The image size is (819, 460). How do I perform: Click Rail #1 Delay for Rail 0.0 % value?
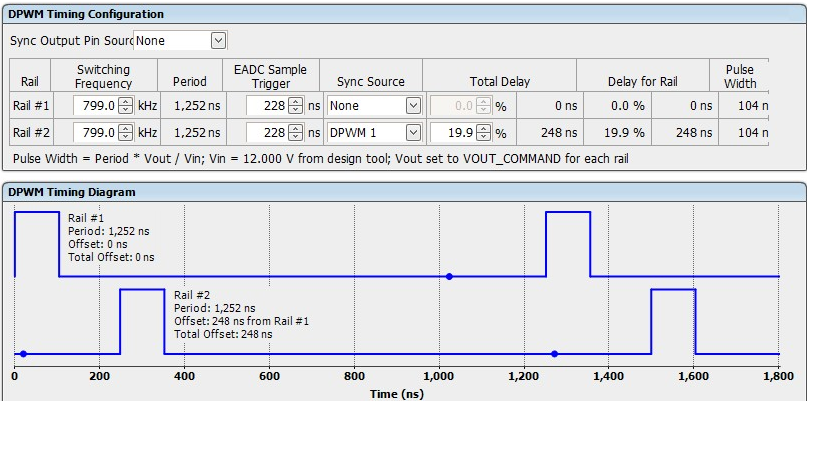point(628,105)
